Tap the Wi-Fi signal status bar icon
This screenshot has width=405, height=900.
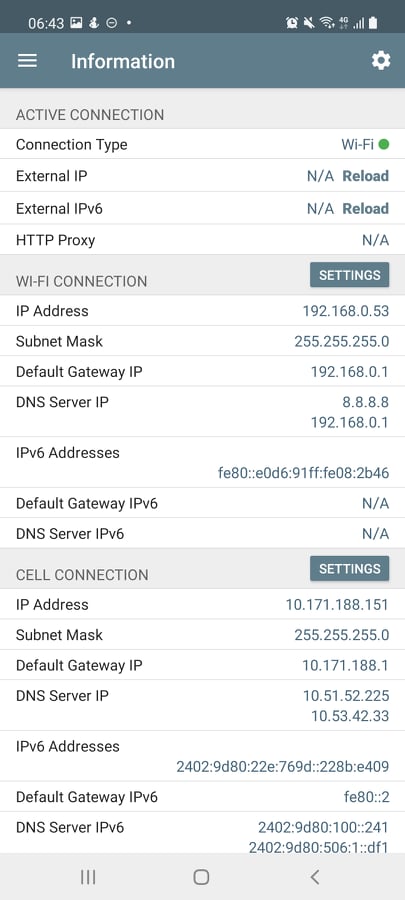pyautogui.click(x=327, y=23)
